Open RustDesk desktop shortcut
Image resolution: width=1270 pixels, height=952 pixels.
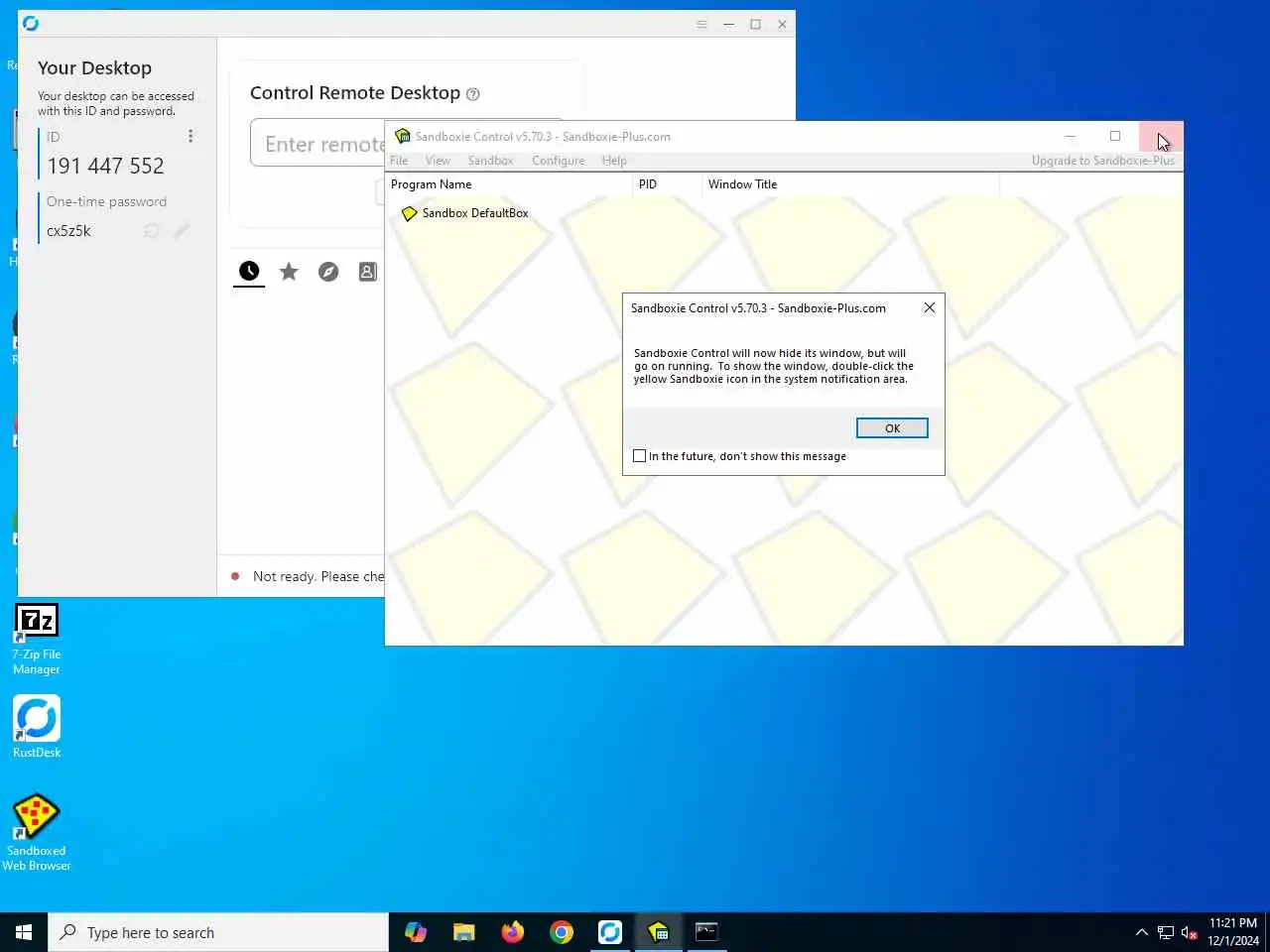tap(37, 727)
